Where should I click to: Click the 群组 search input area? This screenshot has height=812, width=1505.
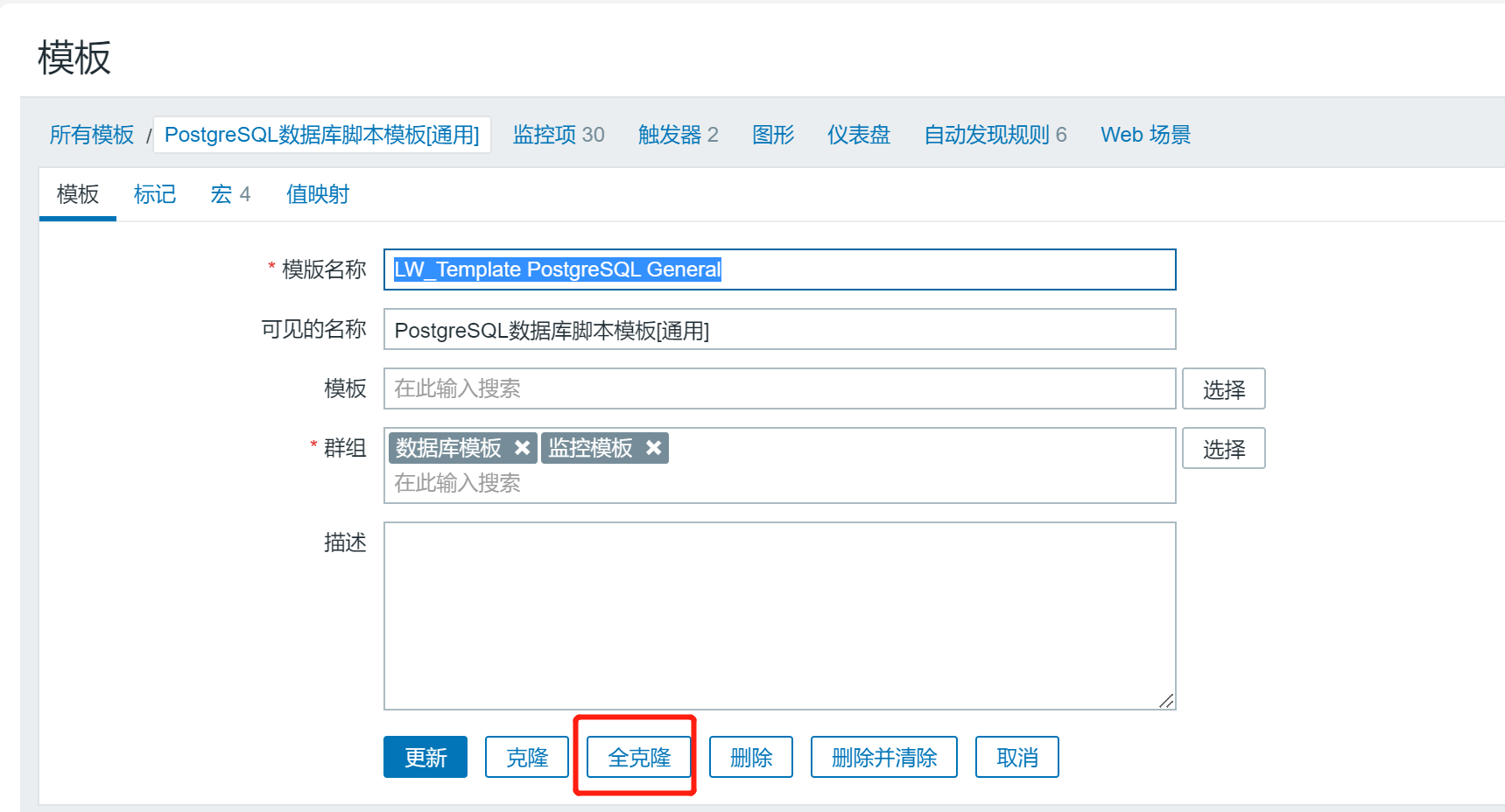point(779,483)
